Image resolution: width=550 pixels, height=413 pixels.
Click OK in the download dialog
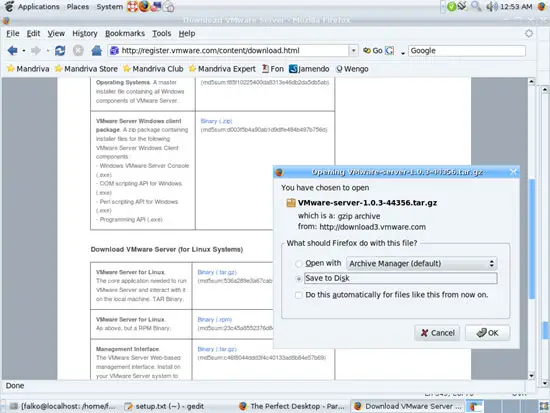coord(488,333)
